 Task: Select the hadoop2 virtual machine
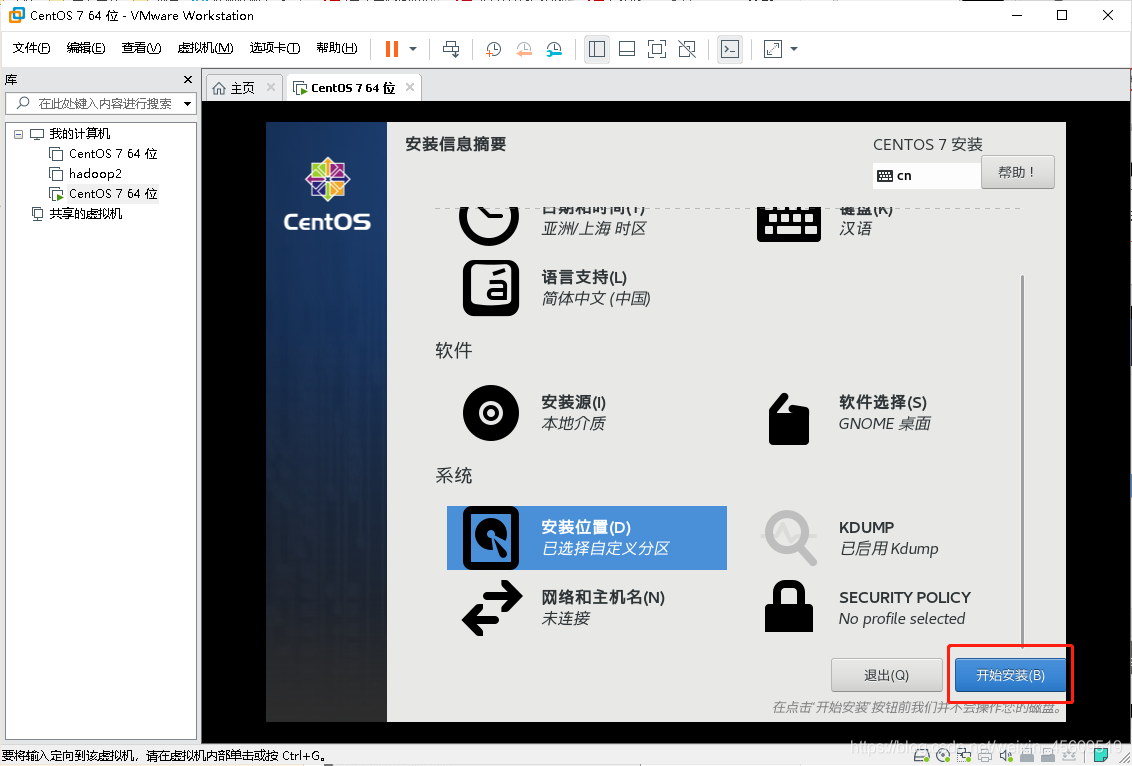point(95,173)
